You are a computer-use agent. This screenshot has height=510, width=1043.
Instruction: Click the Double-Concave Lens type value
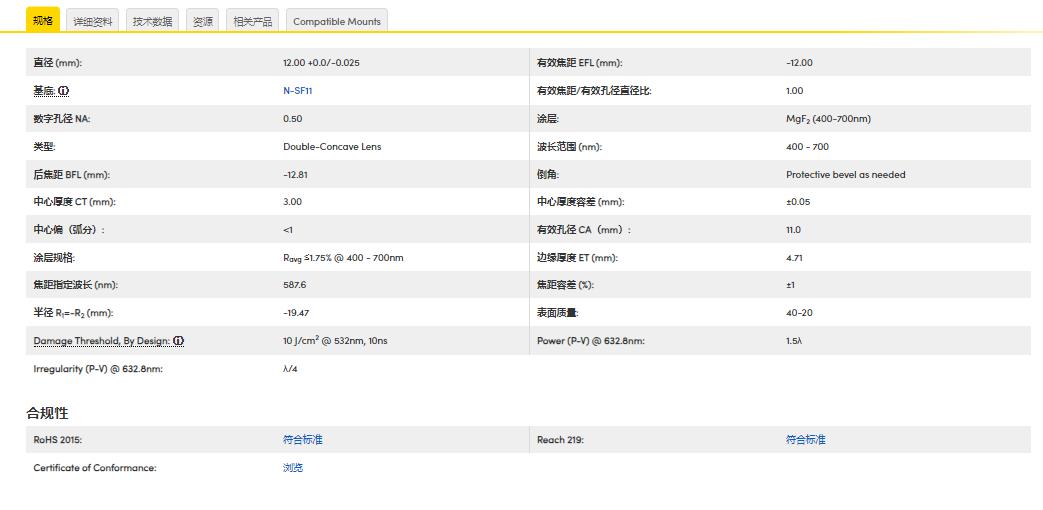[332, 147]
